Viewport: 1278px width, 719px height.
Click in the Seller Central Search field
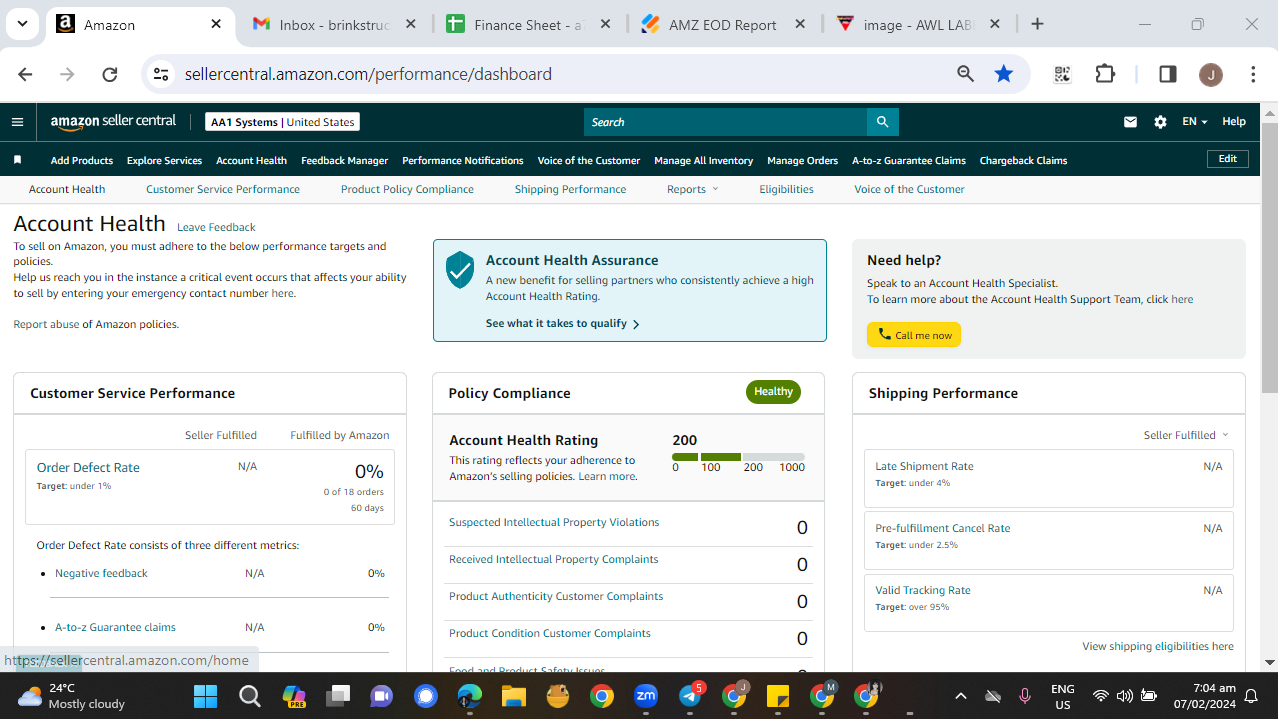coord(725,122)
